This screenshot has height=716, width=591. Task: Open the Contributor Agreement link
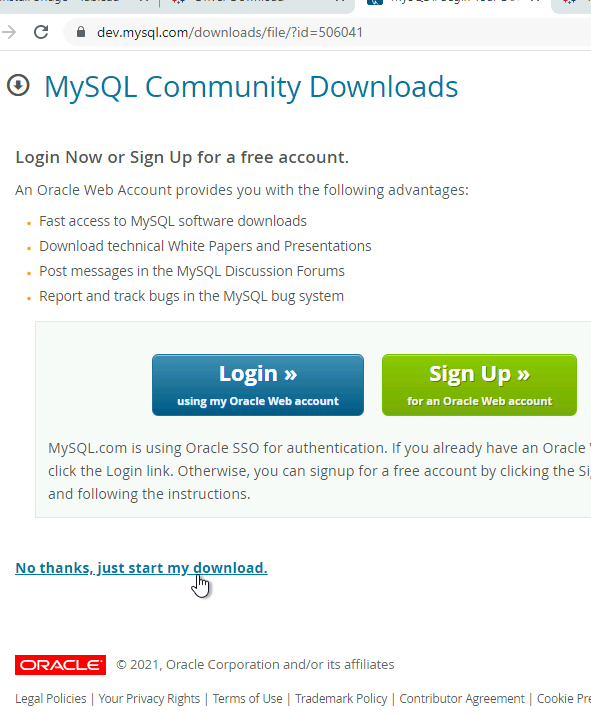[462, 699]
